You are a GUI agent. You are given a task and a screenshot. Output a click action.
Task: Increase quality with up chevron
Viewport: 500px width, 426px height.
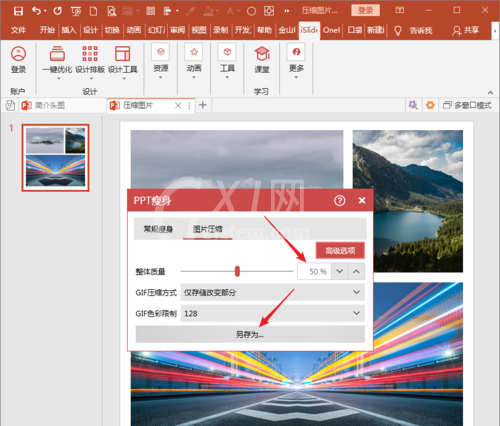356,271
